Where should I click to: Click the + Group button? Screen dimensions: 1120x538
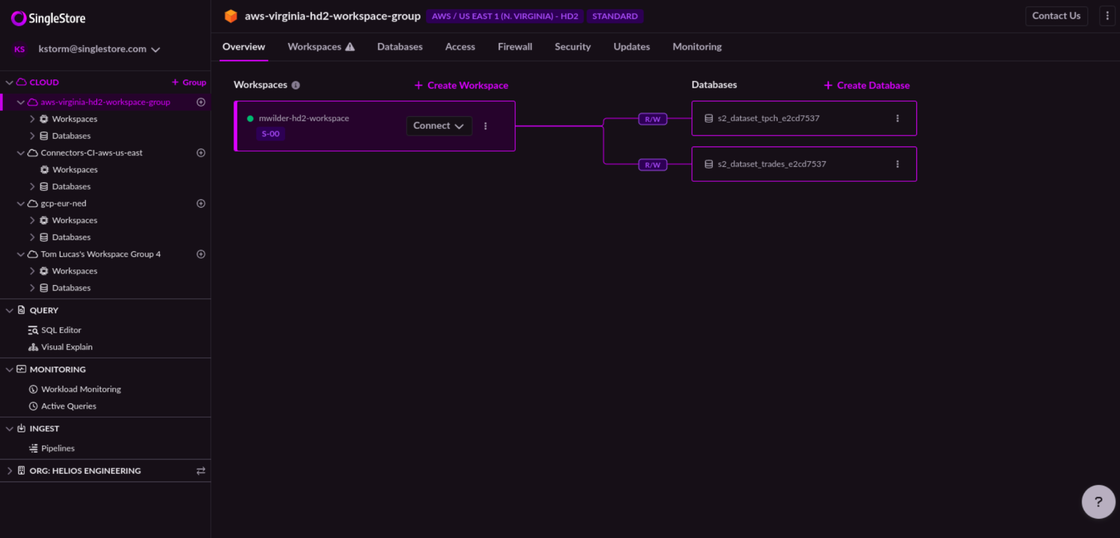point(189,82)
